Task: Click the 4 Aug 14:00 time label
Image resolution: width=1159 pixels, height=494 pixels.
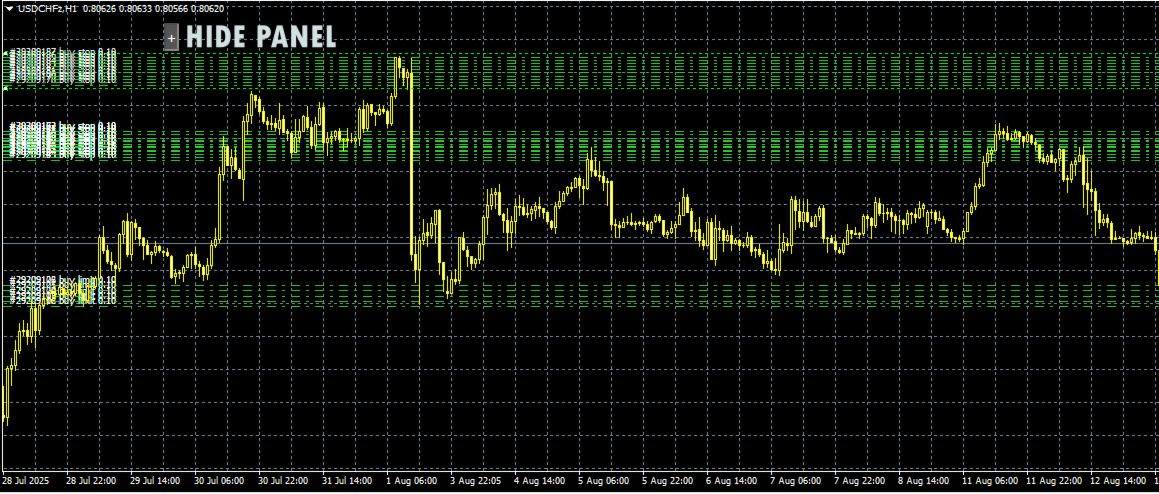Action: (540, 481)
